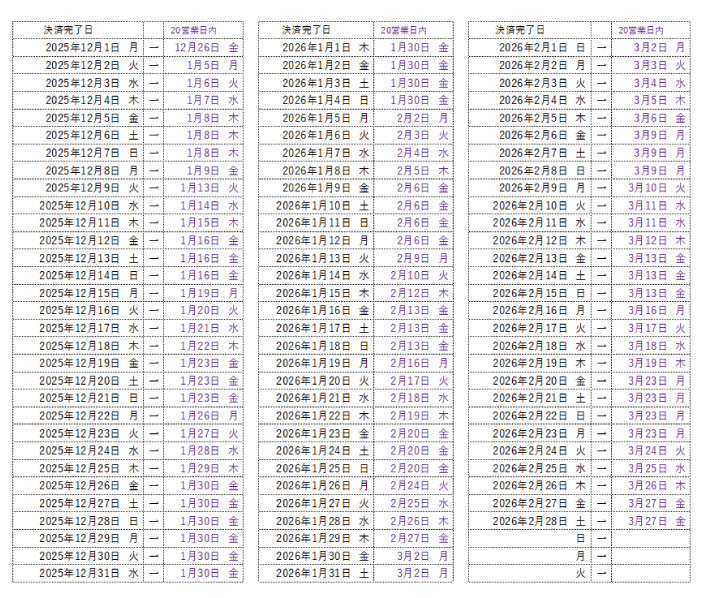
Task: Click the 2026年1月31日 date cell
Action: (x=315, y=573)
